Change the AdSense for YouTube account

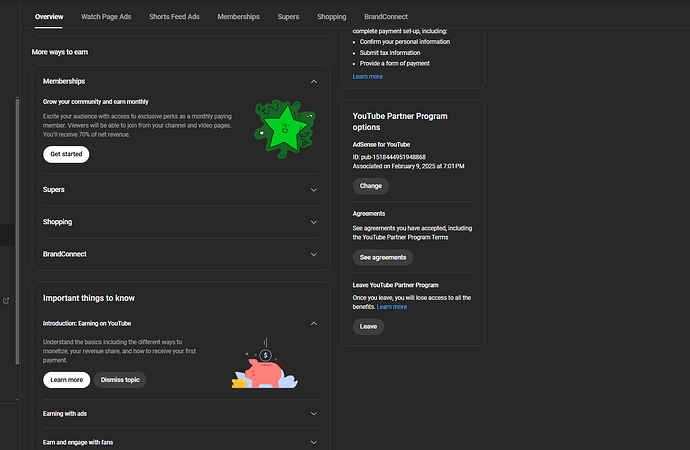click(371, 186)
